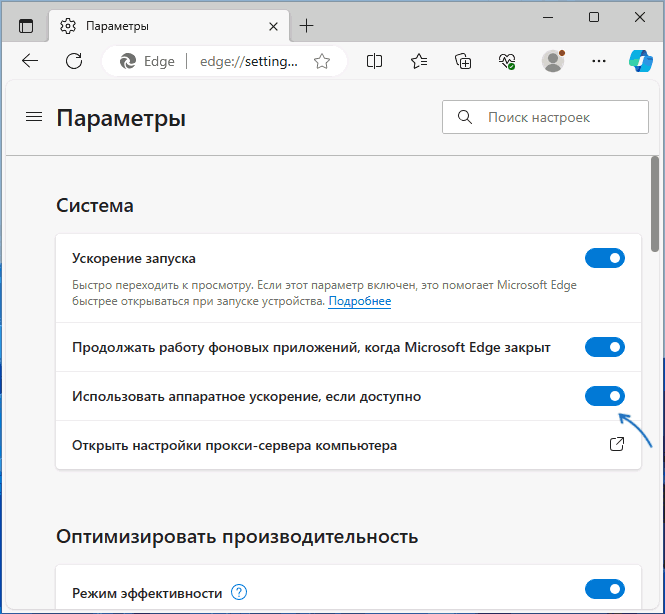Close the Параметры tab
Viewport: 665px width, 614px height.
point(274,27)
